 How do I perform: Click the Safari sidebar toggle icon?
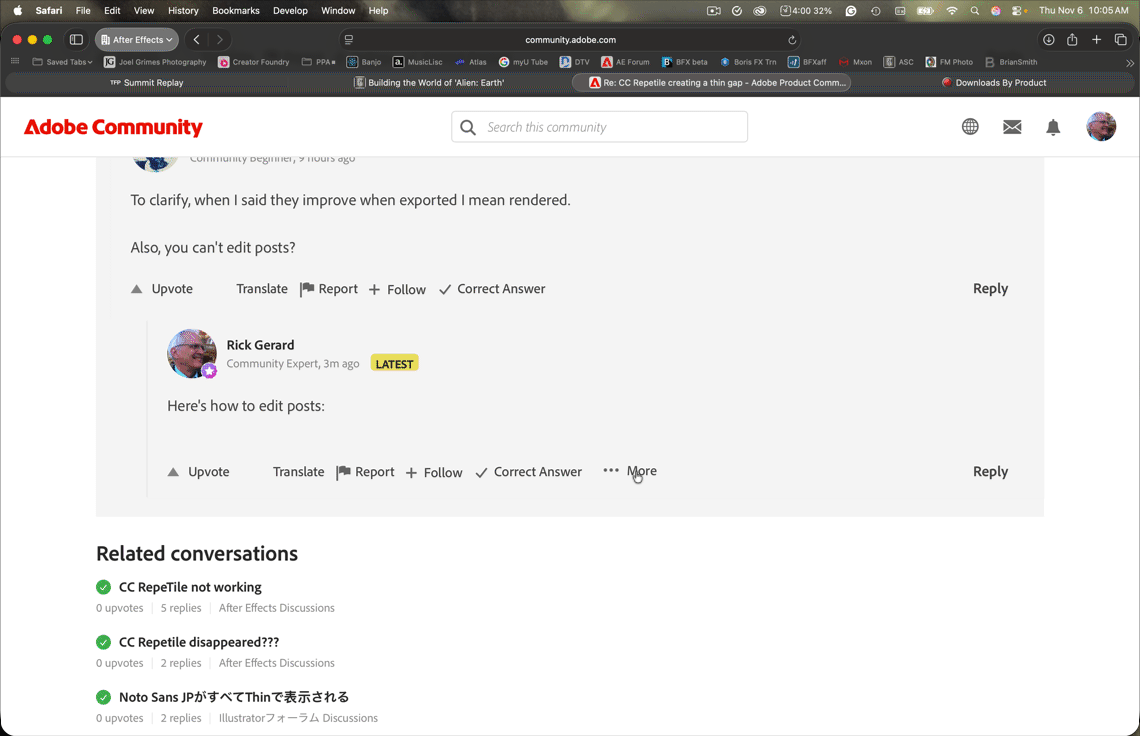76,39
